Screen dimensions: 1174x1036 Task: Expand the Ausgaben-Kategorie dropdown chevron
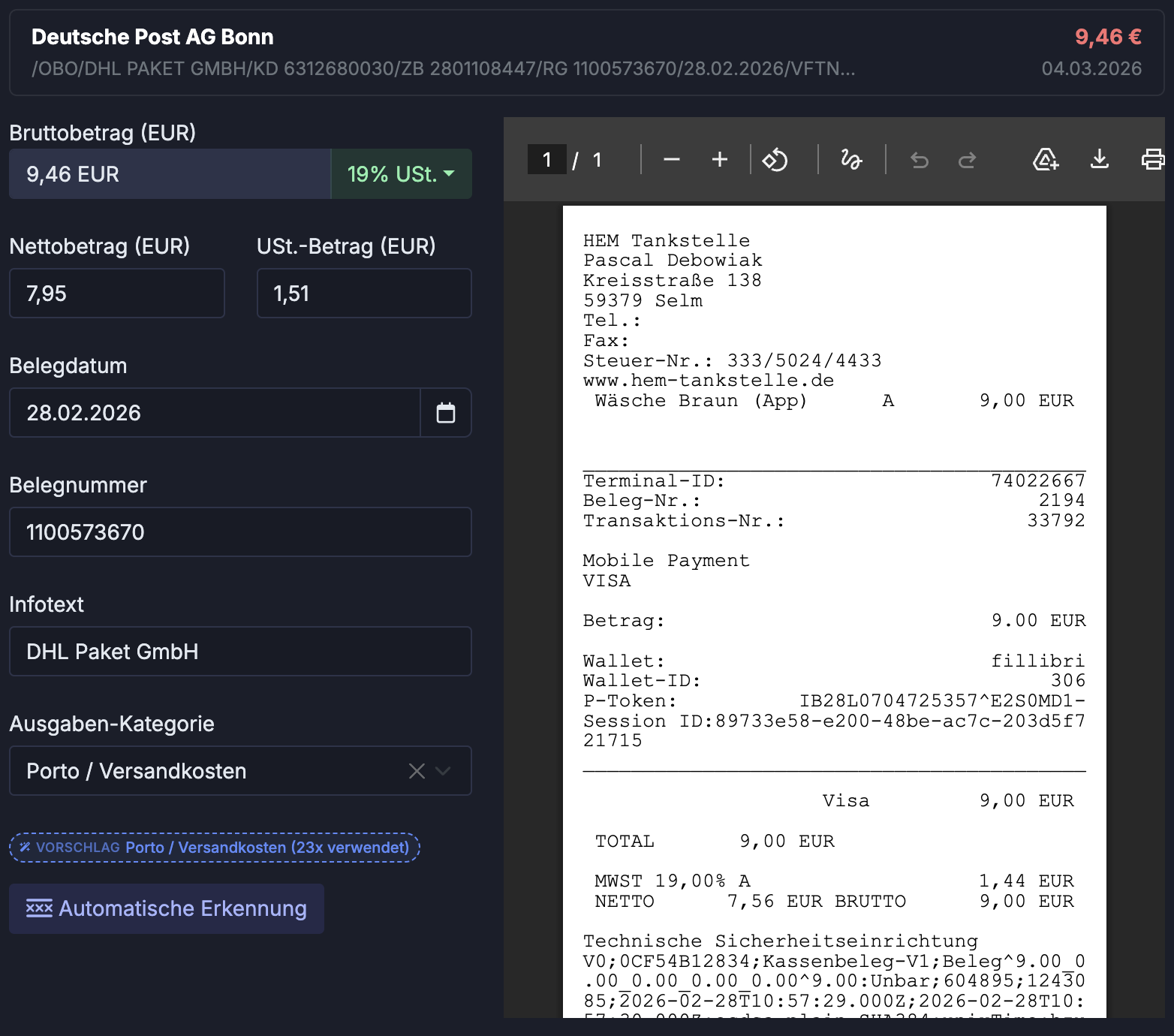(444, 771)
